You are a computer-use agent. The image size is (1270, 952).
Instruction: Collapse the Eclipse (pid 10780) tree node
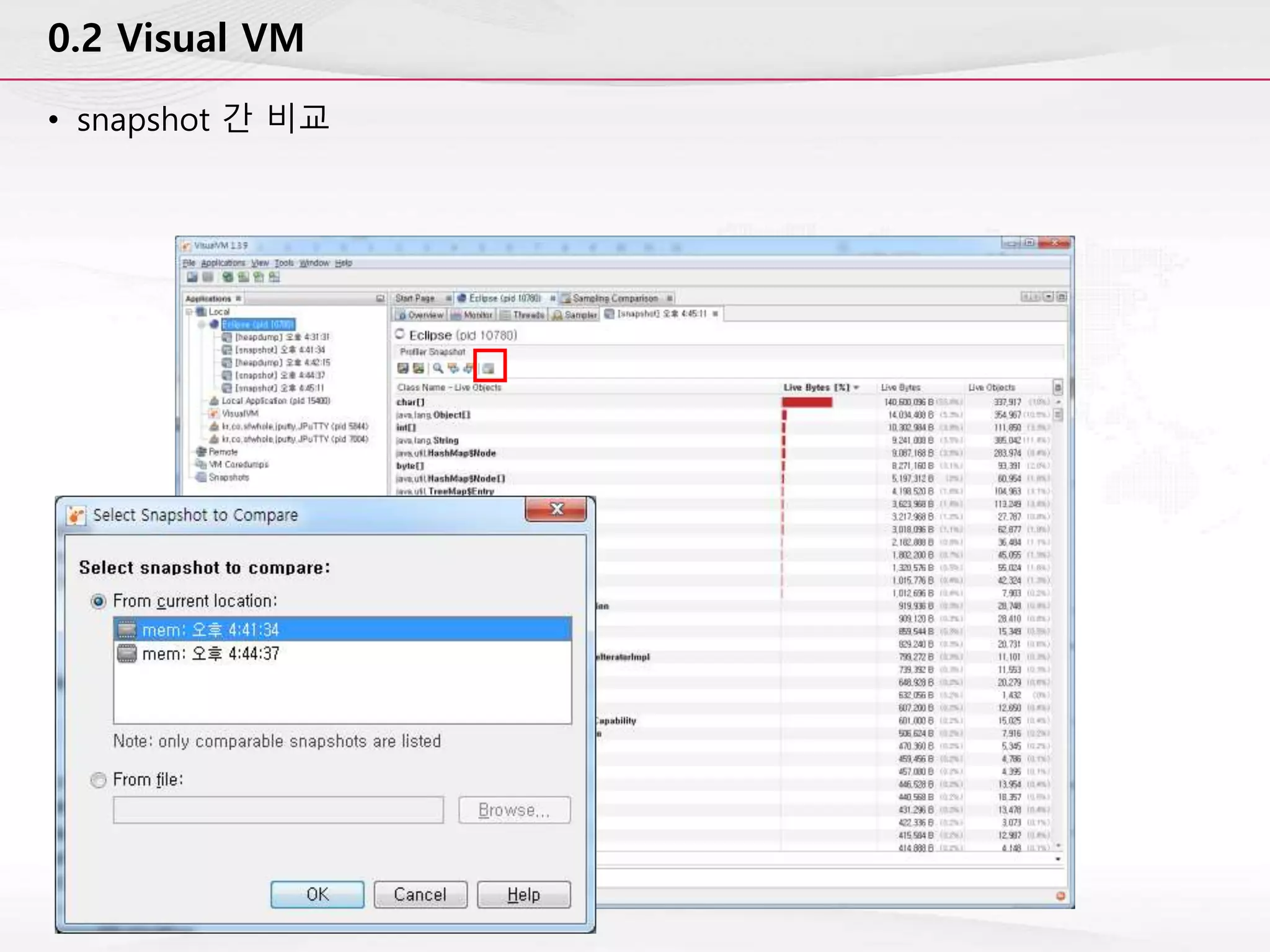(x=202, y=324)
